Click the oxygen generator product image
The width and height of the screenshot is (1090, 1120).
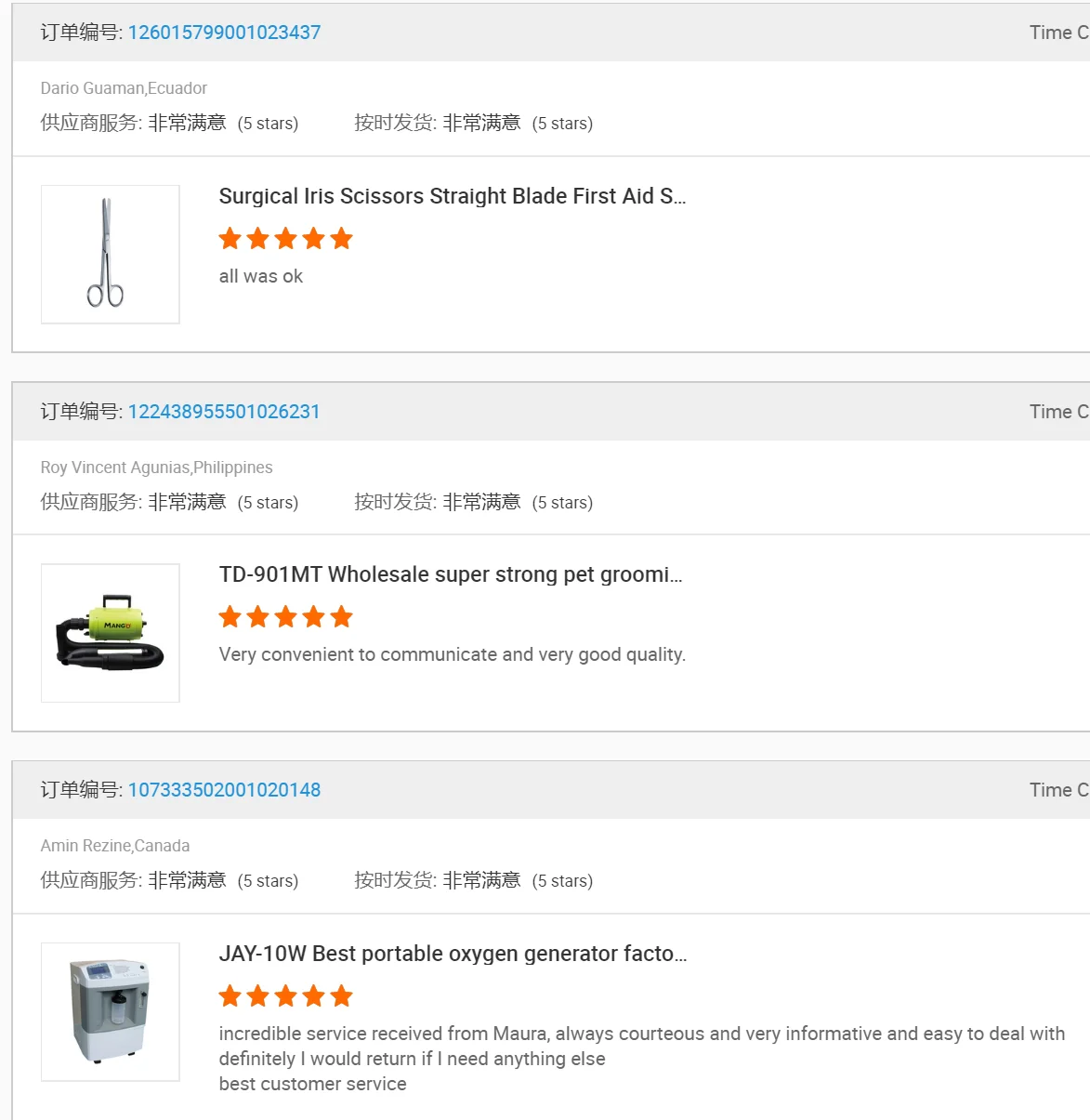(111, 1012)
